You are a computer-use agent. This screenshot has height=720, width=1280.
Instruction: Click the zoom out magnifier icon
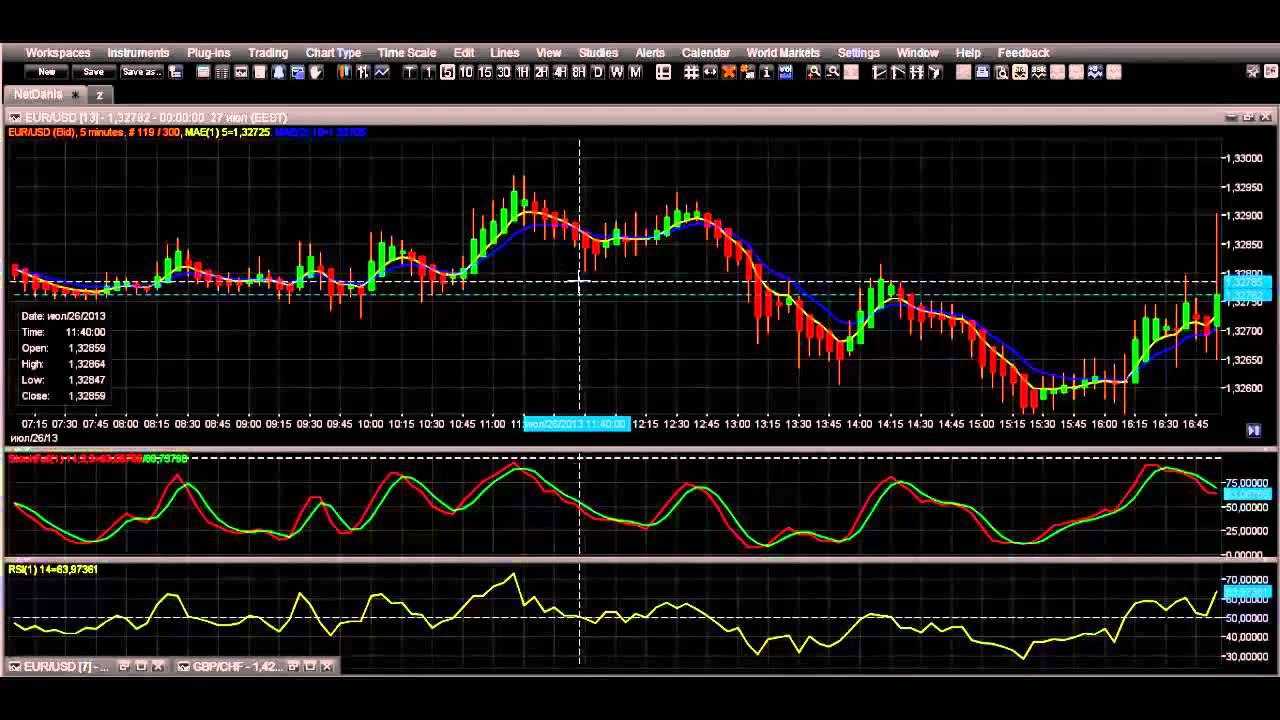832,72
